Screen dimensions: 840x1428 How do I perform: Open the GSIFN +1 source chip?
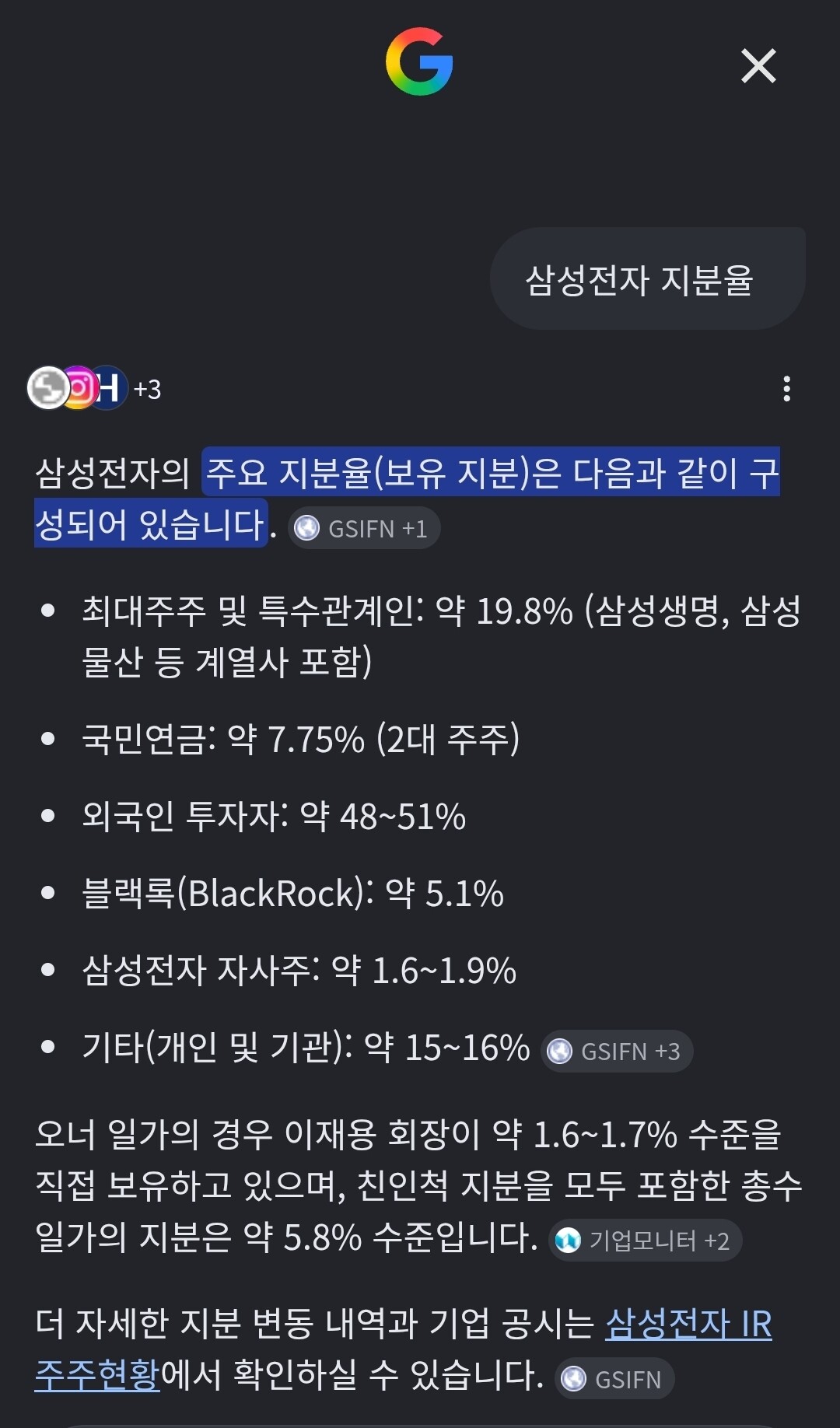pyautogui.click(x=364, y=528)
